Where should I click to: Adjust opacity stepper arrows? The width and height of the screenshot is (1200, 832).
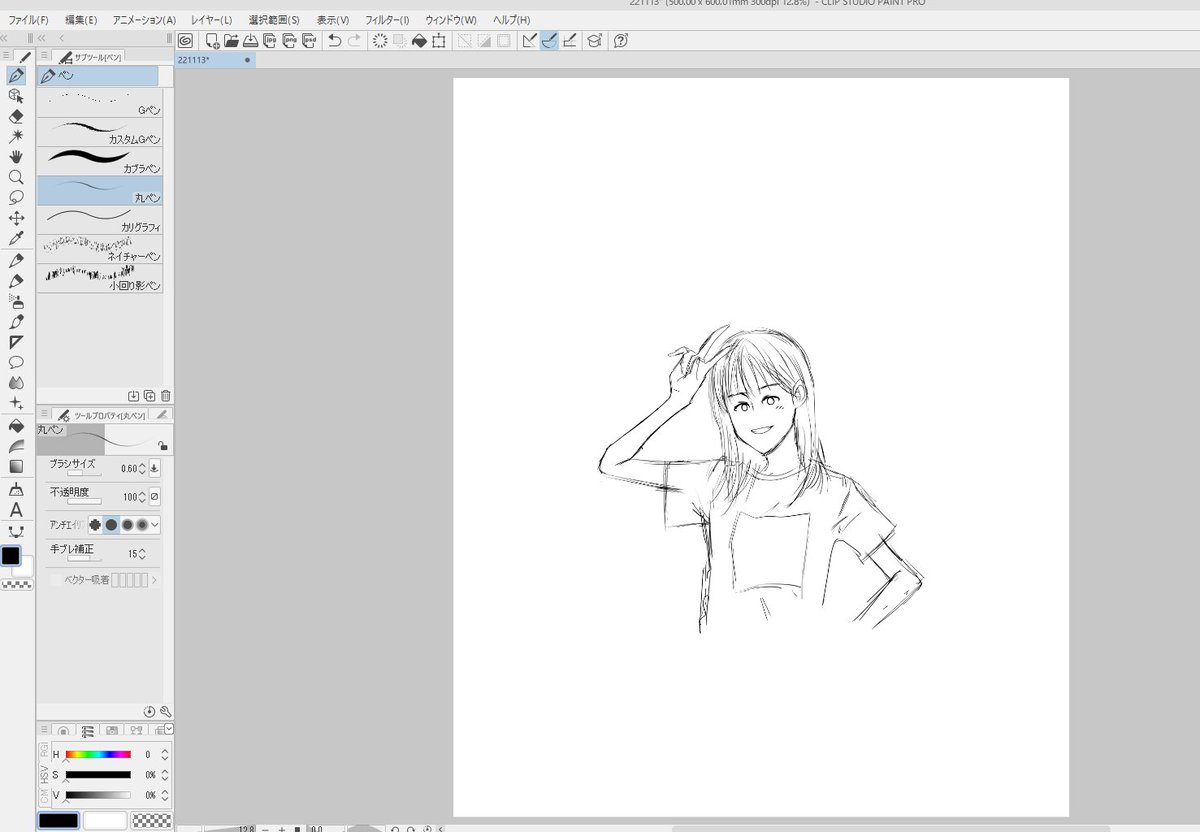tap(141, 496)
